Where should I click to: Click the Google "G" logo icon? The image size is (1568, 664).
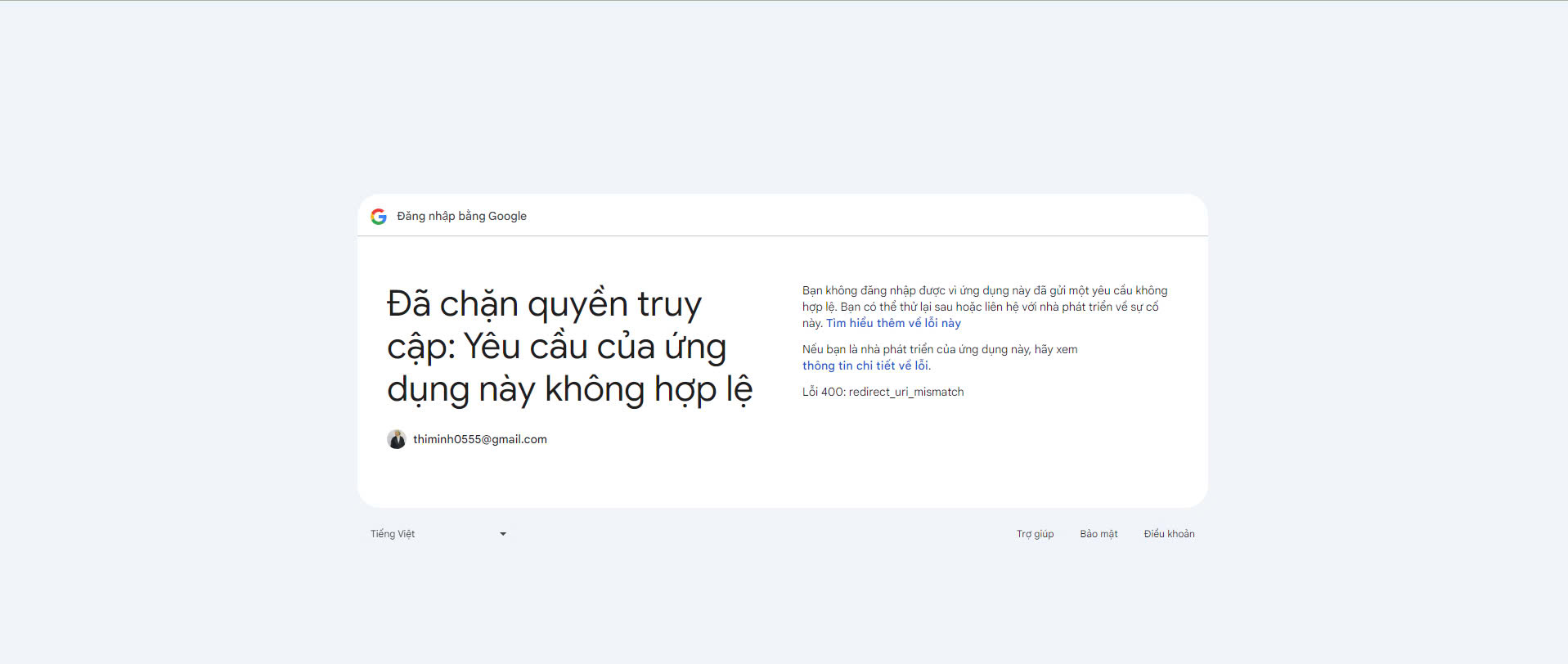(378, 217)
